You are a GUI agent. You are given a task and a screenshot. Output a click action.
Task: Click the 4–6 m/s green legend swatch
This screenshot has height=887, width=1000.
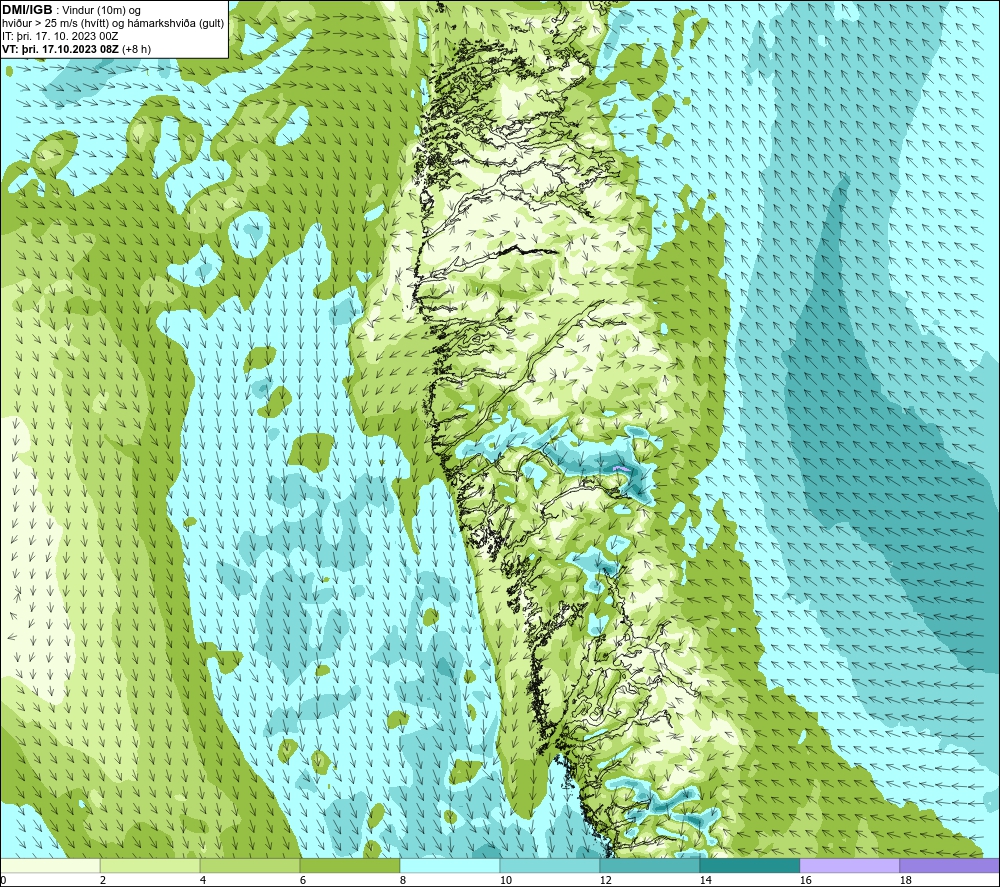point(250,865)
